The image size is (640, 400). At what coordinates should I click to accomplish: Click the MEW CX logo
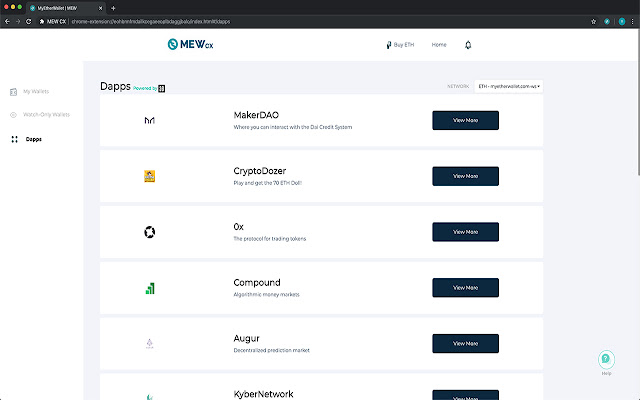pos(190,44)
